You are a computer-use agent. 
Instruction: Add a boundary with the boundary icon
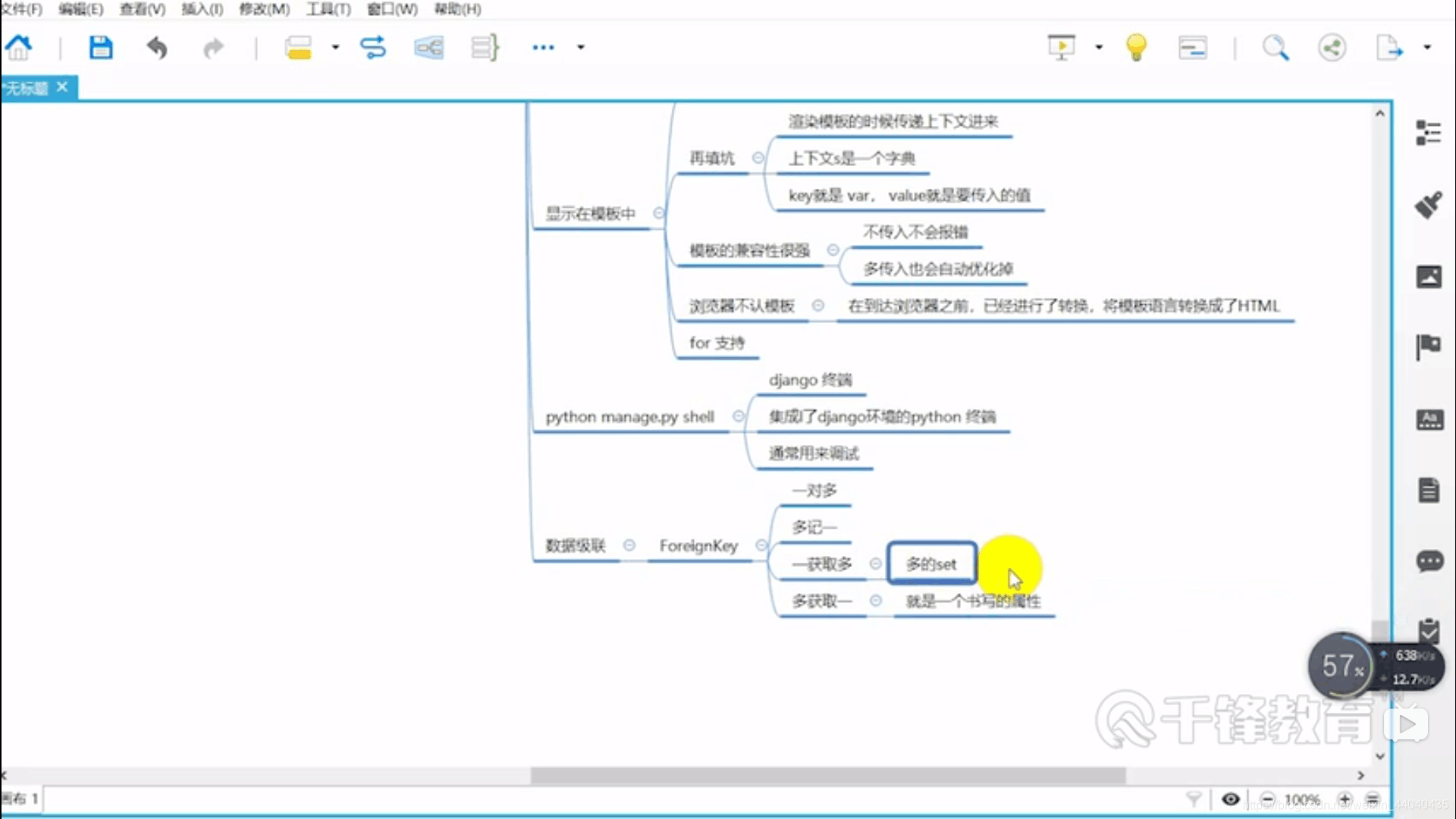point(428,49)
